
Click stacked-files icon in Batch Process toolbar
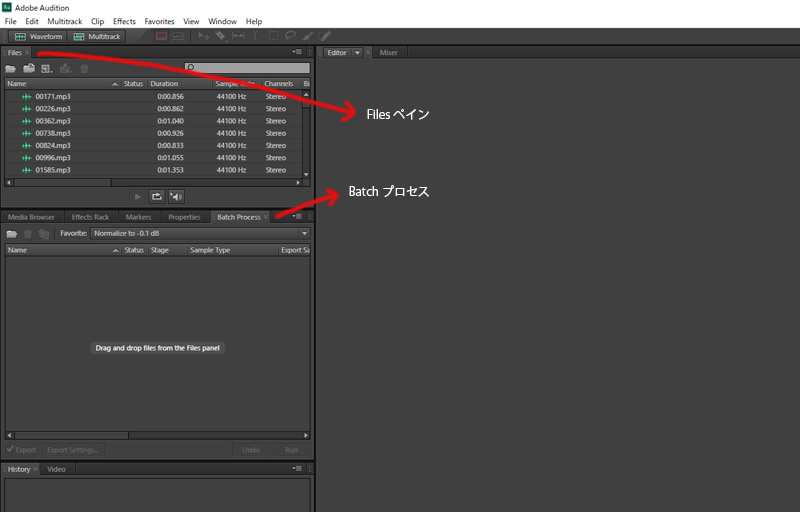44,234
